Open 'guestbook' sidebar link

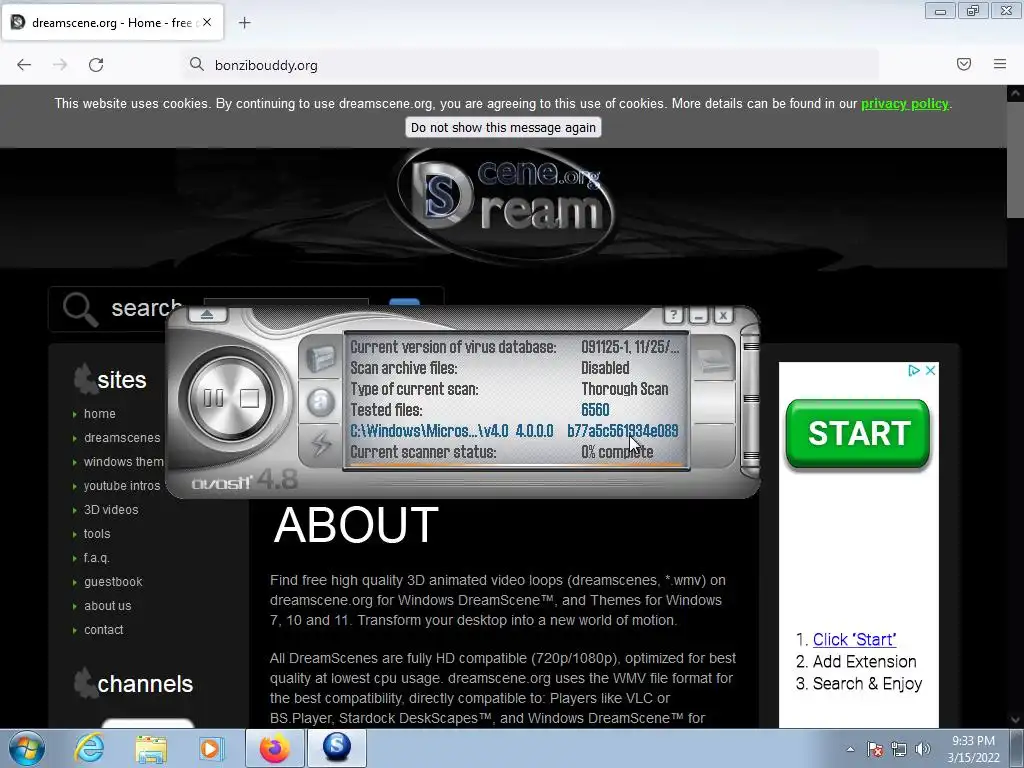113,582
